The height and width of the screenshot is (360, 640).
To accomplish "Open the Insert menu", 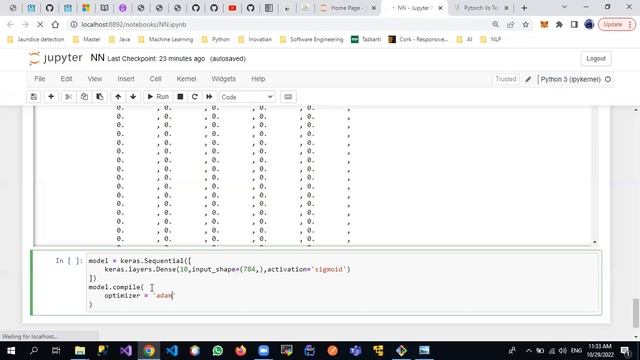I will (x=126, y=79).
